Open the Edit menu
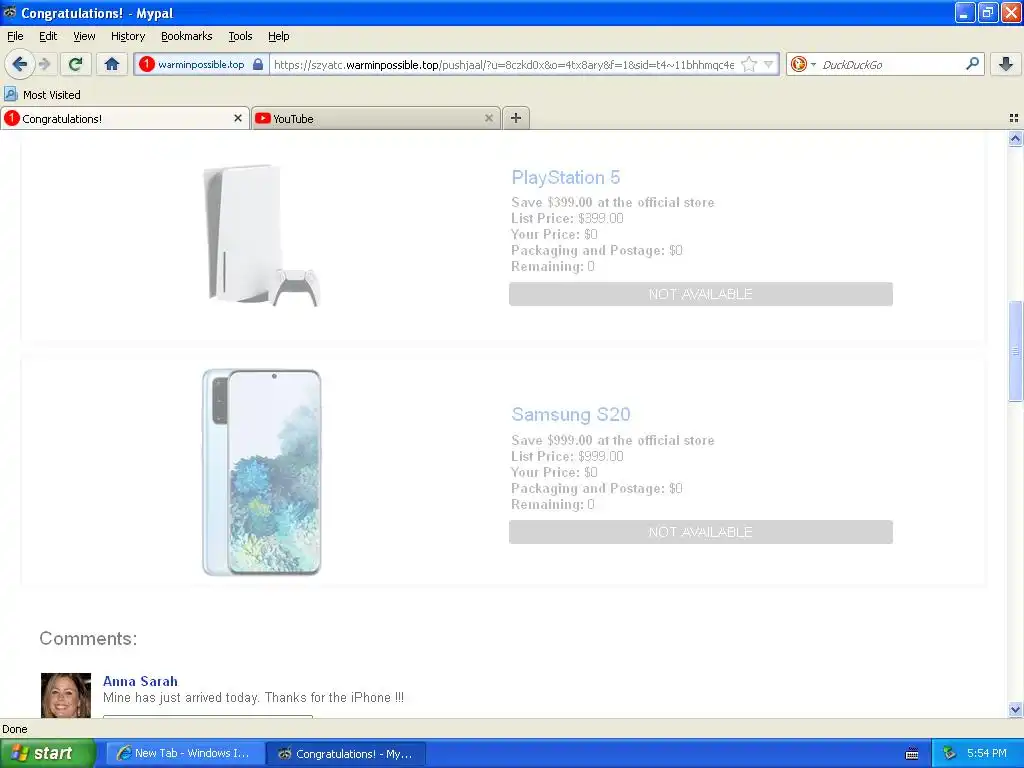Image resolution: width=1024 pixels, height=768 pixels. (x=48, y=36)
